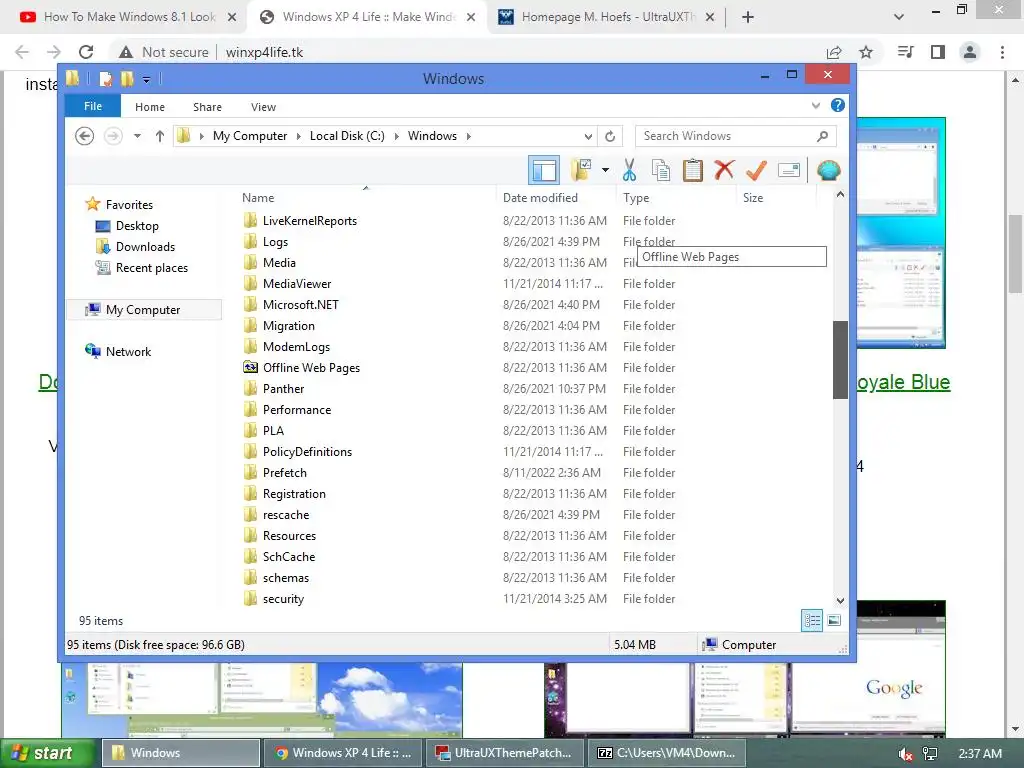Click quick access properties icon in title bar
Image resolution: width=1024 pixels, height=768 pixels.
pos(105,79)
